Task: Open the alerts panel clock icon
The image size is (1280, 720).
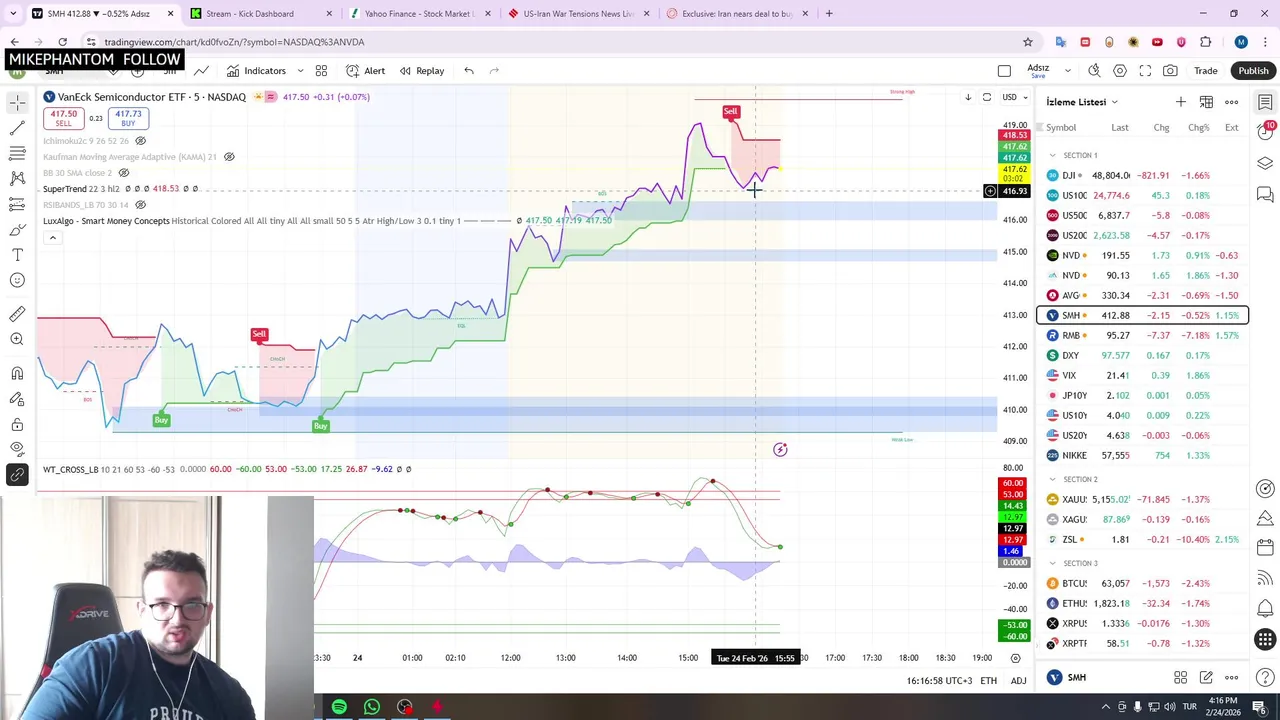Action: click(1265, 133)
